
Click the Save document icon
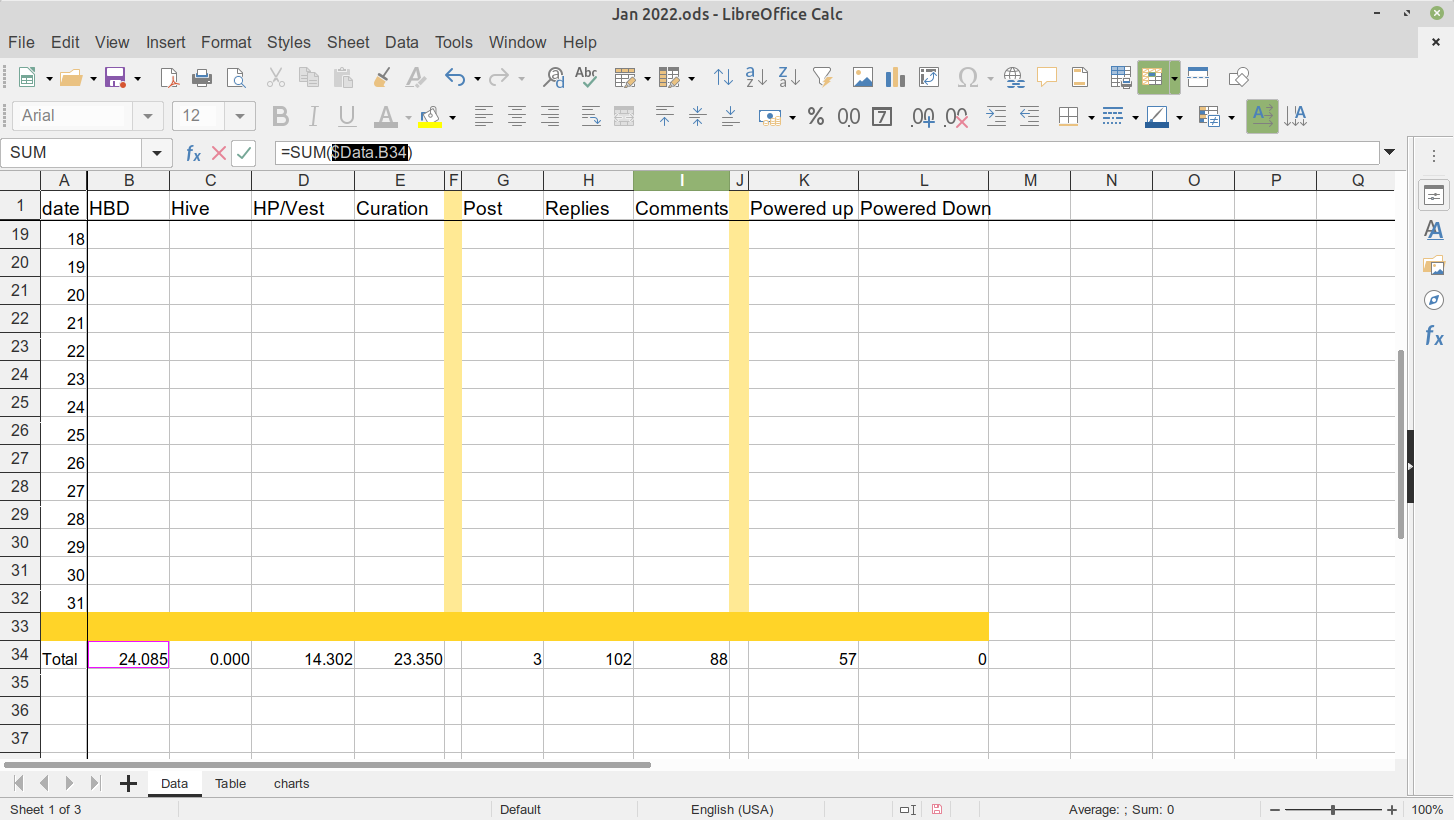tap(115, 78)
